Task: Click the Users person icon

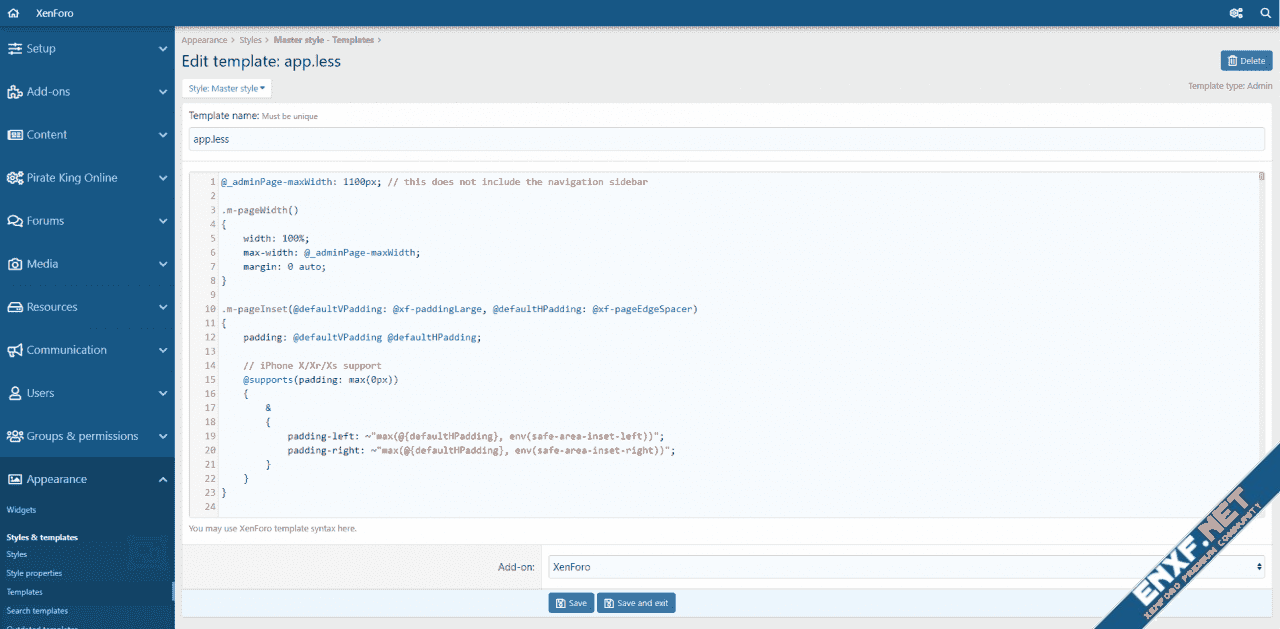Action: point(15,393)
